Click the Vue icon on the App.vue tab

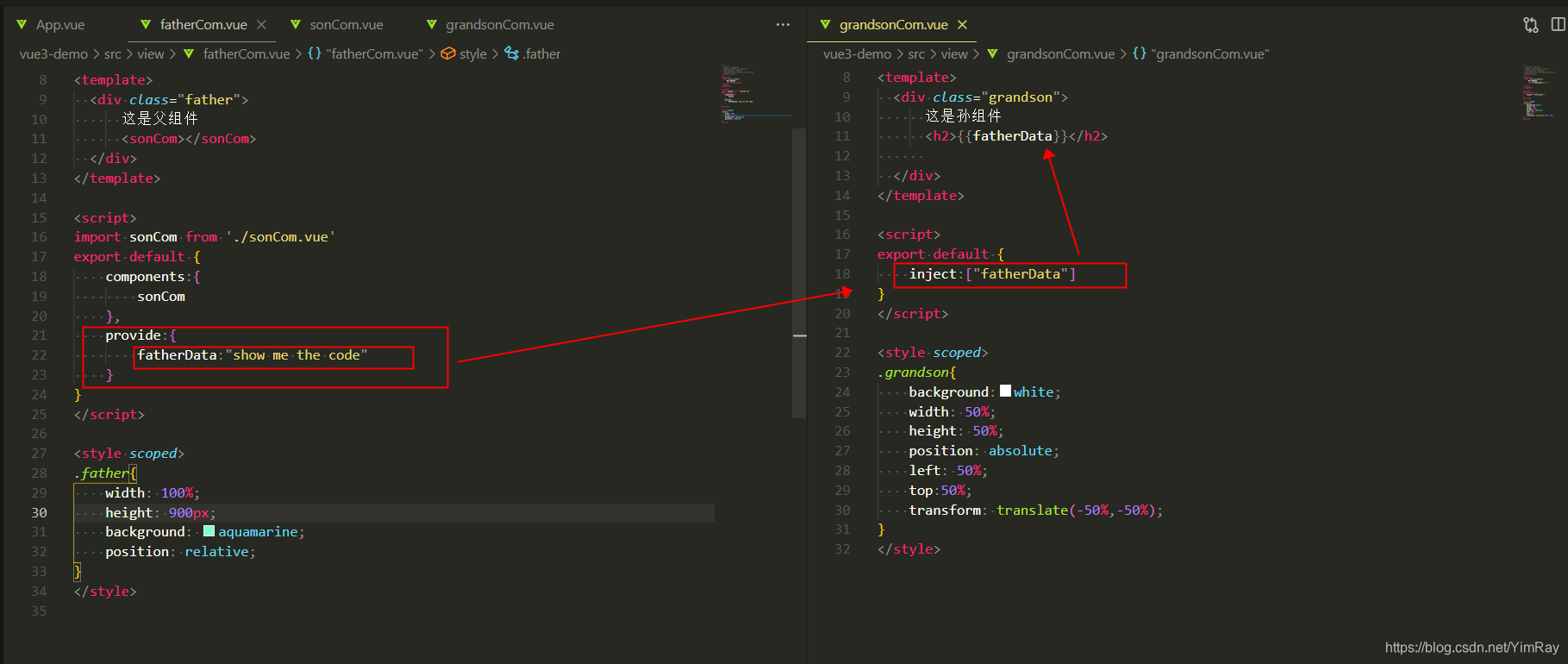pos(22,25)
